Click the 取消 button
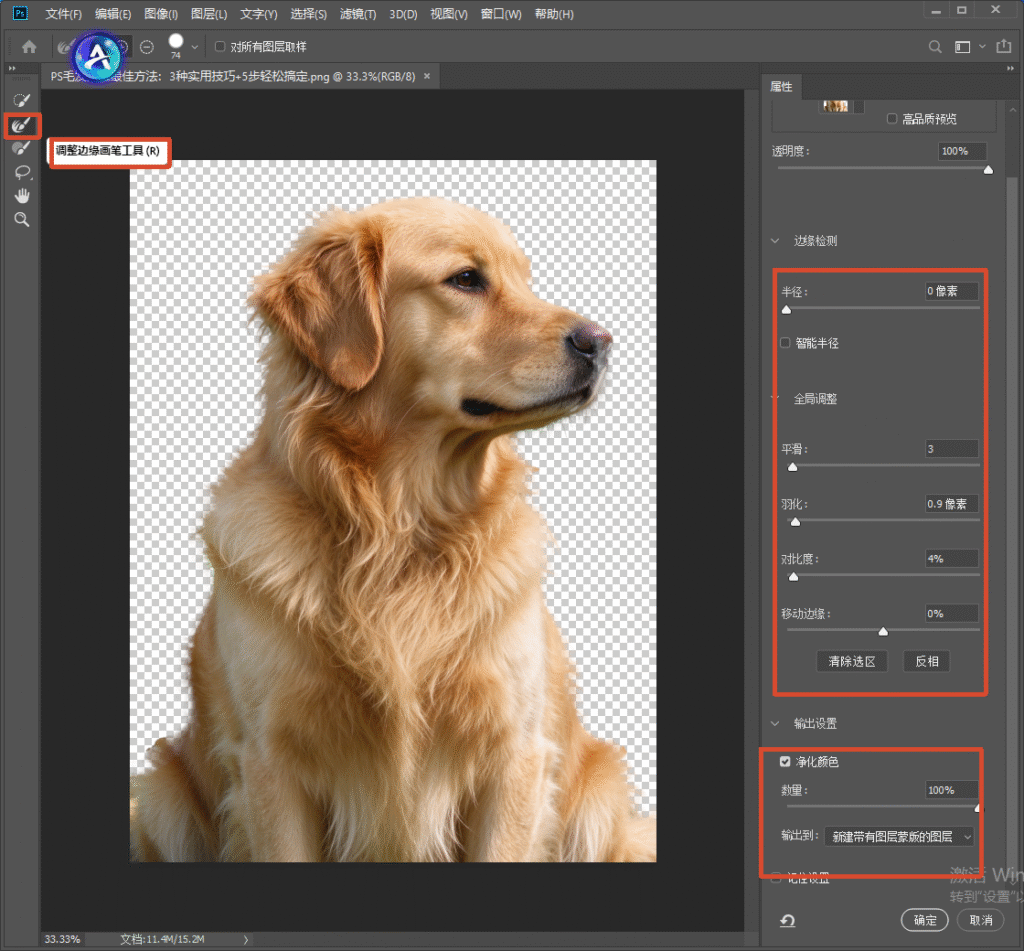The width and height of the screenshot is (1024, 951). pos(981,920)
